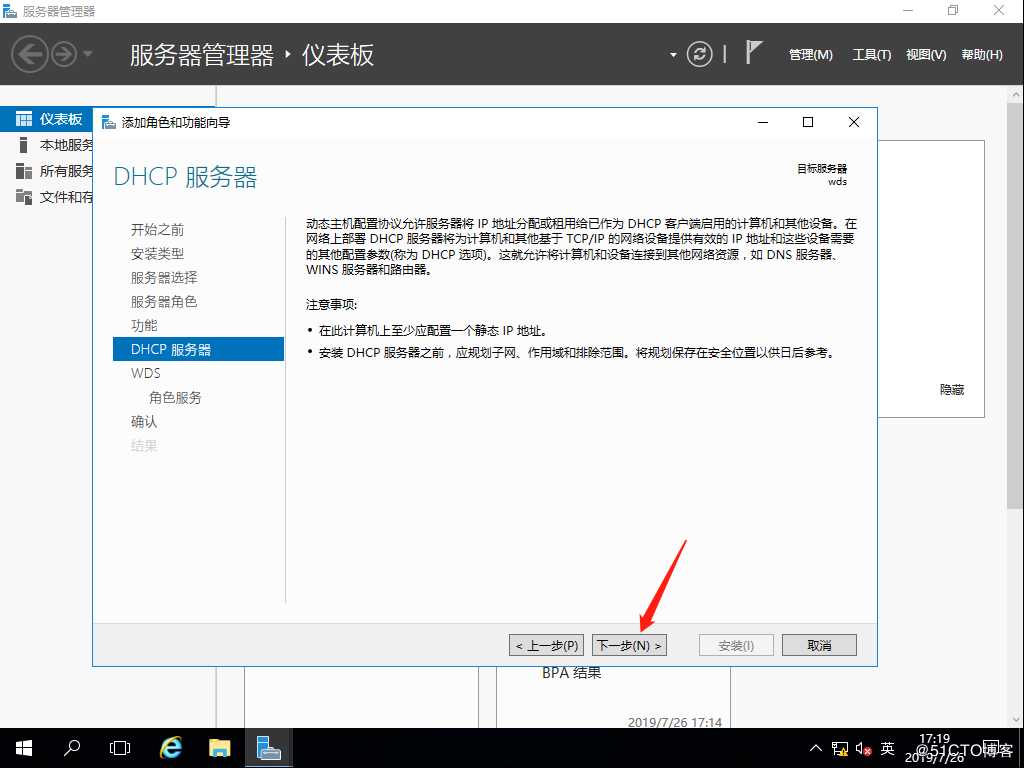Go to 安装类型 wizard step
Viewport: 1024px width, 768px height.
[x=157, y=253]
